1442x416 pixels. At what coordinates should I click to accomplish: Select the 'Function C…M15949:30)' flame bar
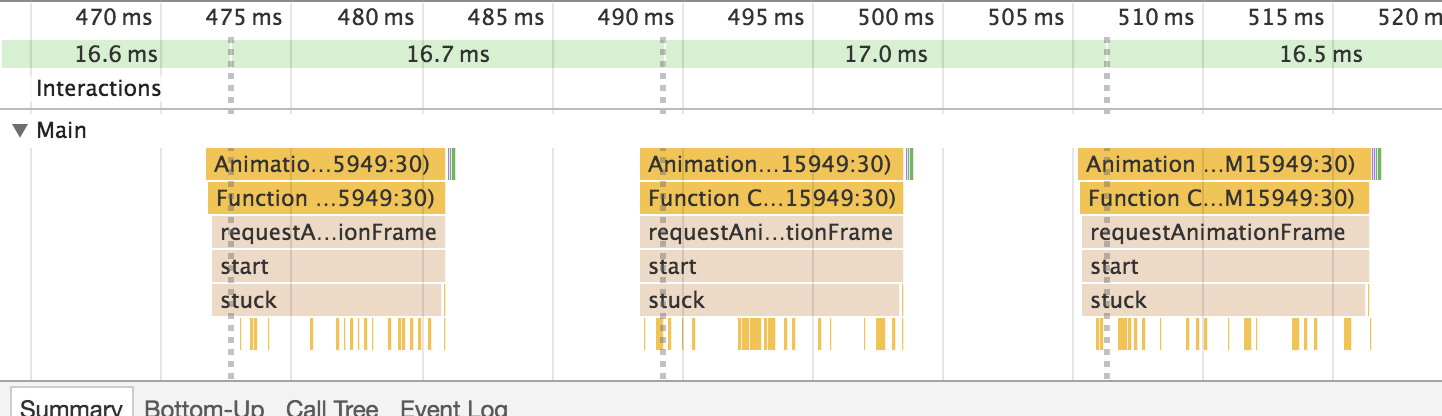point(1224,198)
